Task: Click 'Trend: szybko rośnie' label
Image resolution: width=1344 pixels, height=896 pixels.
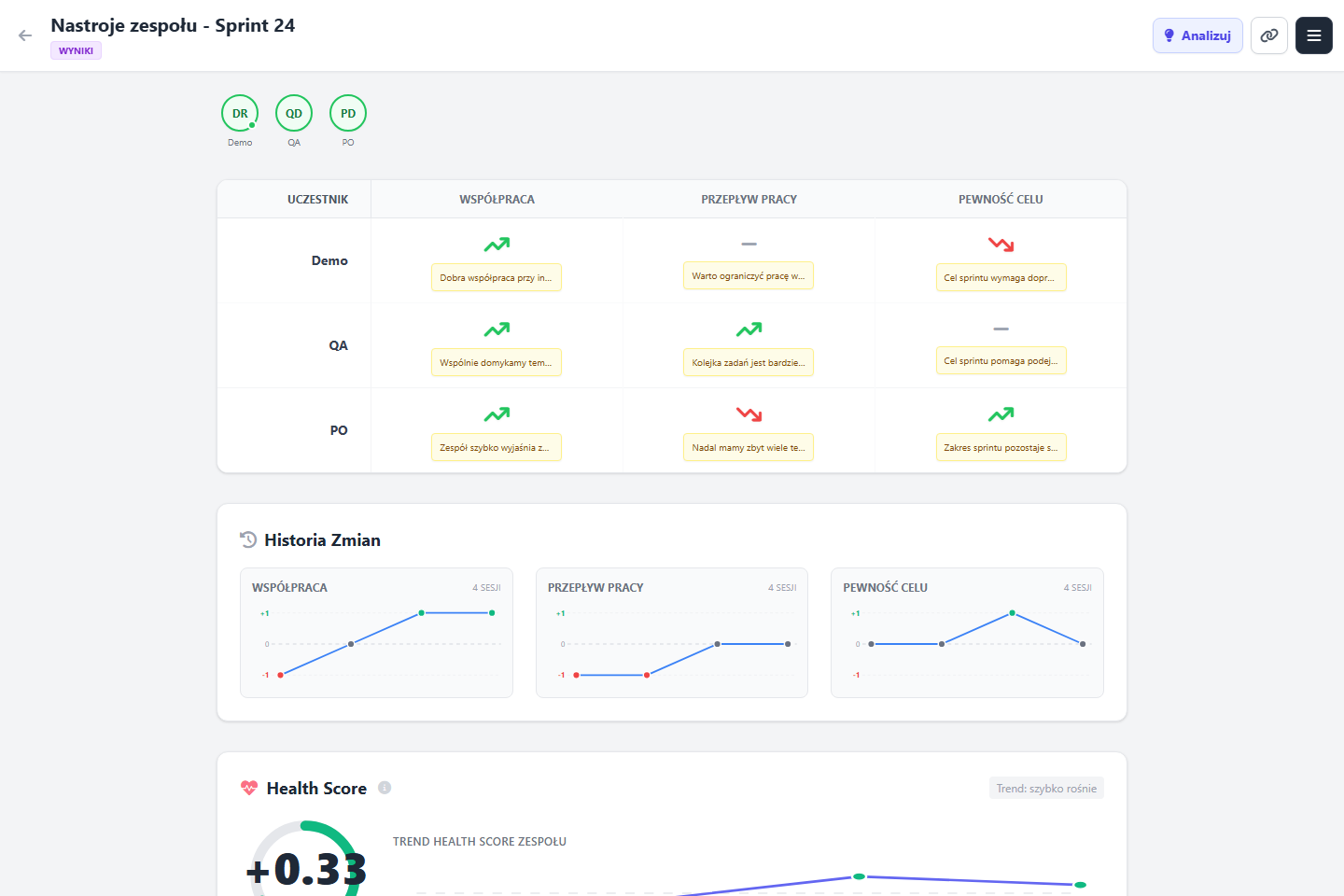Action: pyautogui.click(x=1046, y=788)
